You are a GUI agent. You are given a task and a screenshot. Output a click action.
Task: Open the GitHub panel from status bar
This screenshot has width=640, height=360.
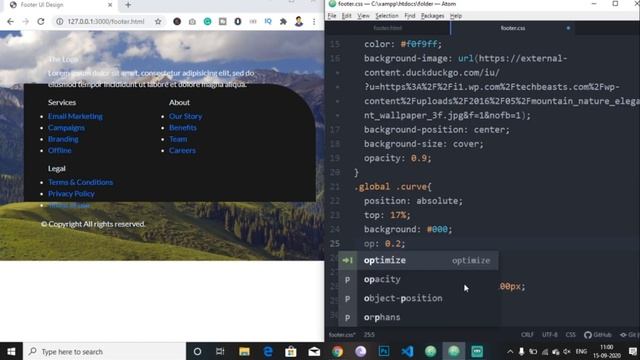598,335
